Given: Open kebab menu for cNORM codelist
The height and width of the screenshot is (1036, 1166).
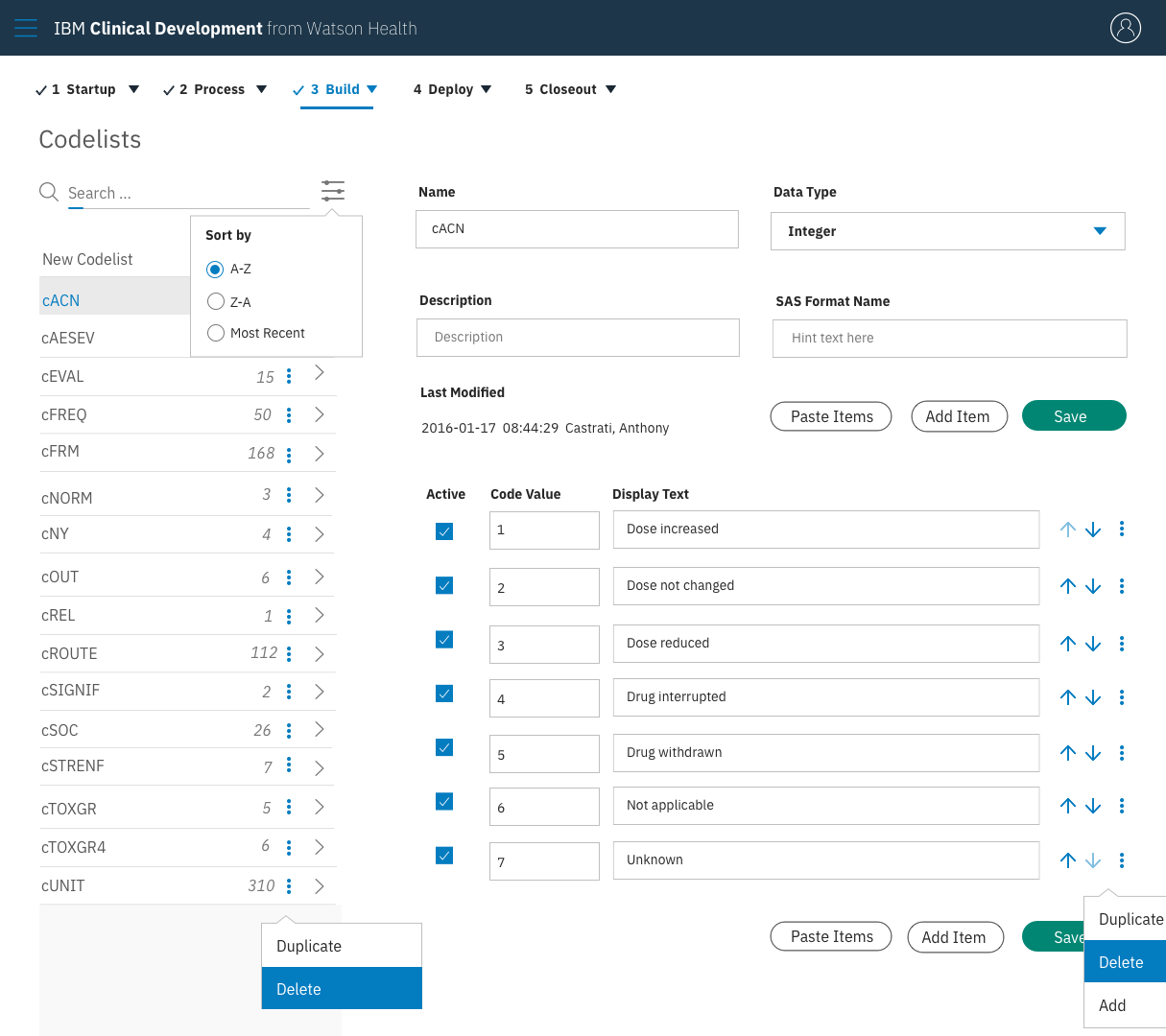Looking at the screenshot, I should click(289, 495).
